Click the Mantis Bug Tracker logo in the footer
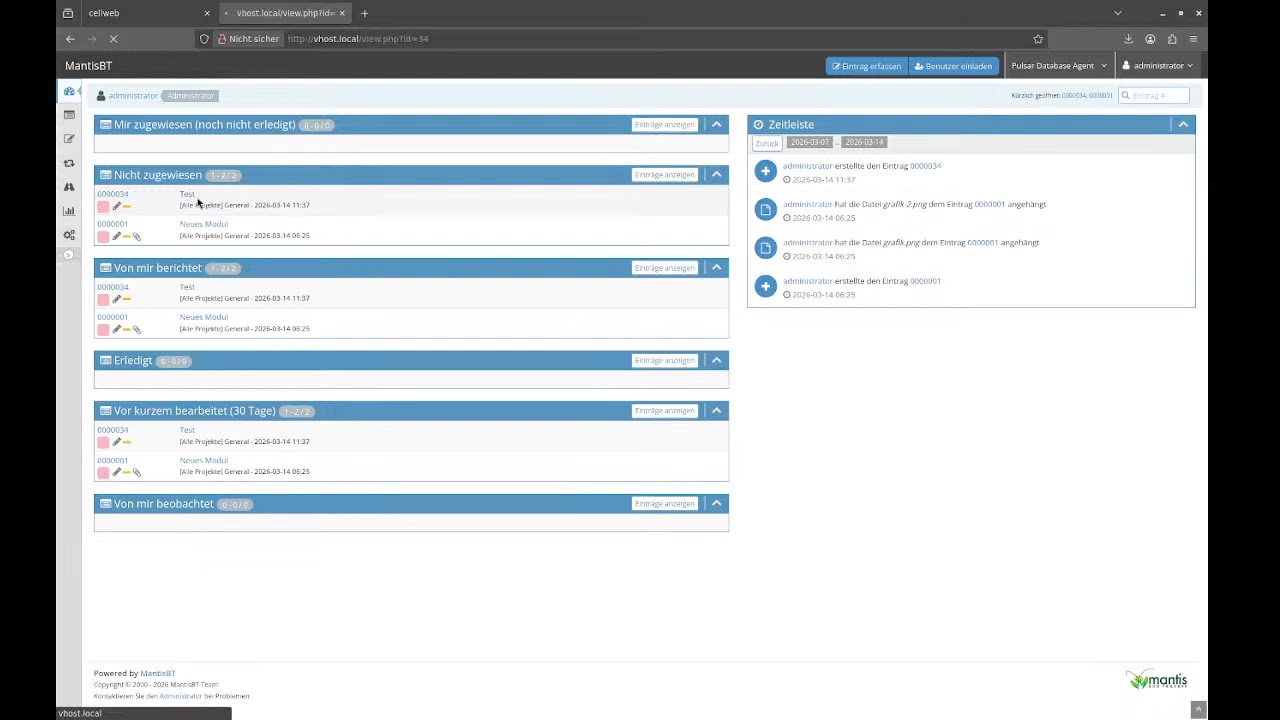 coord(1157,680)
